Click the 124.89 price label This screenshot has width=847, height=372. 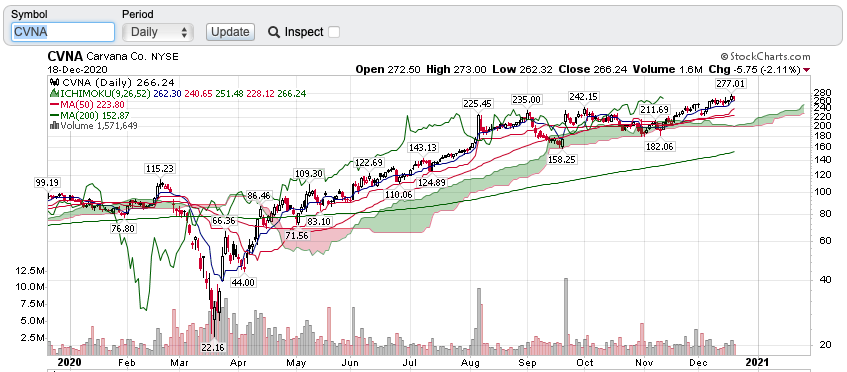click(x=432, y=182)
